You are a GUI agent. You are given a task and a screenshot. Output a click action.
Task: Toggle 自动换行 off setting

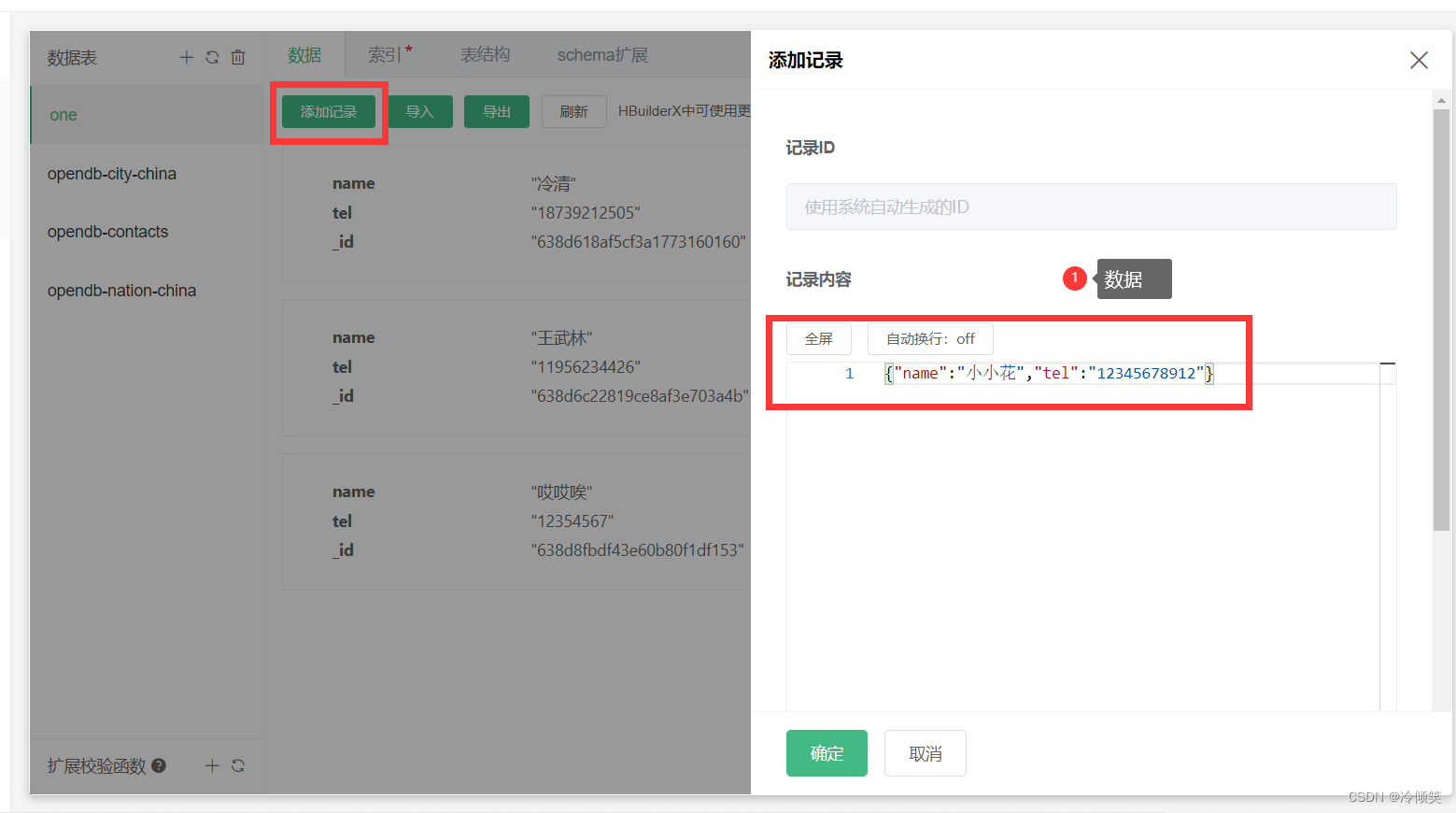tap(930, 338)
